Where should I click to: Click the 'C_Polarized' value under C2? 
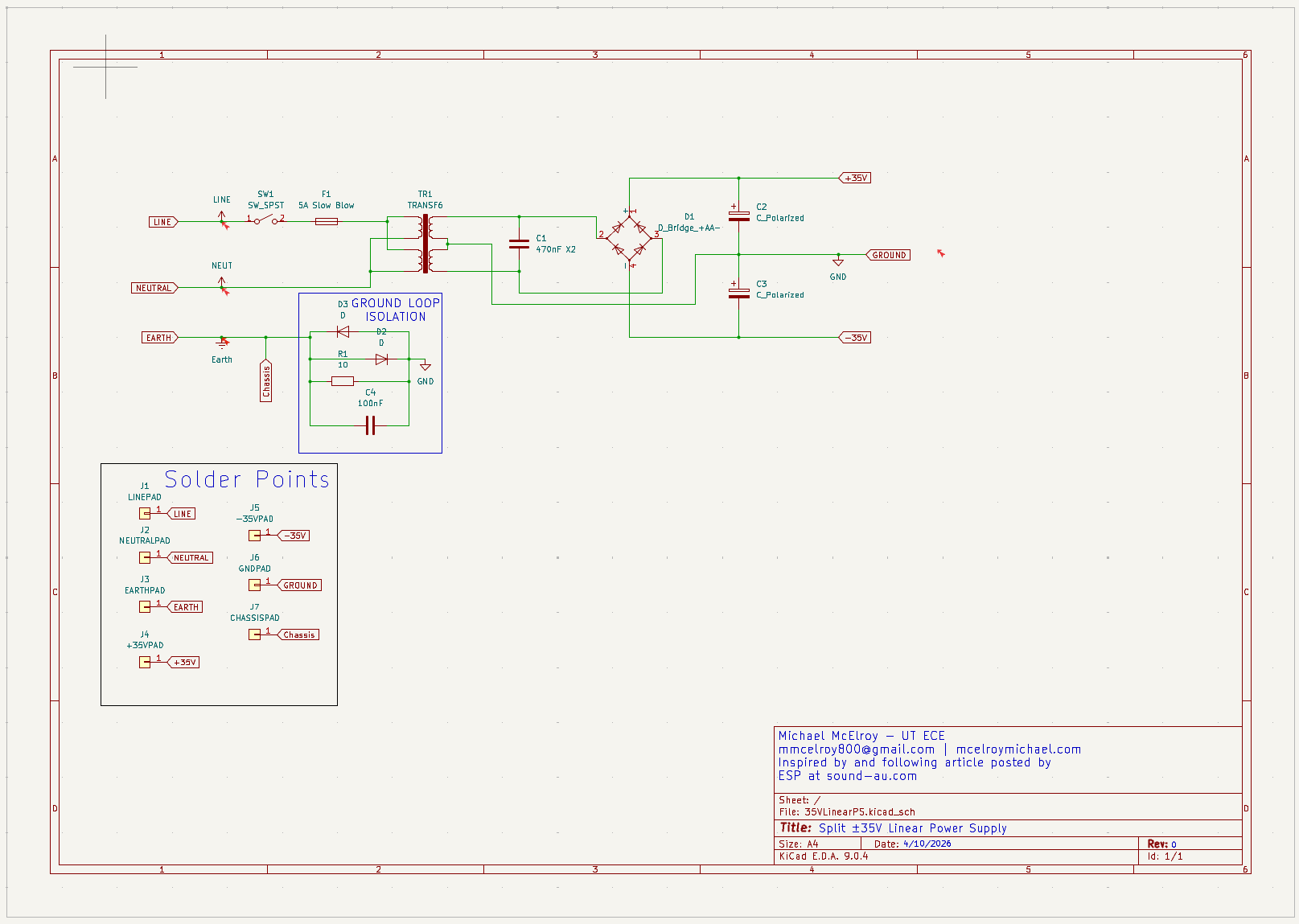[780, 218]
